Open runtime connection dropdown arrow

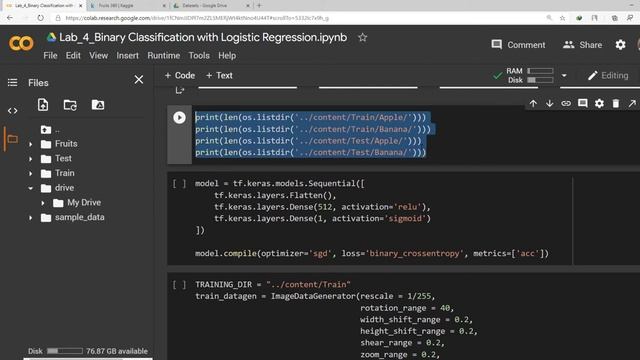[564, 76]
